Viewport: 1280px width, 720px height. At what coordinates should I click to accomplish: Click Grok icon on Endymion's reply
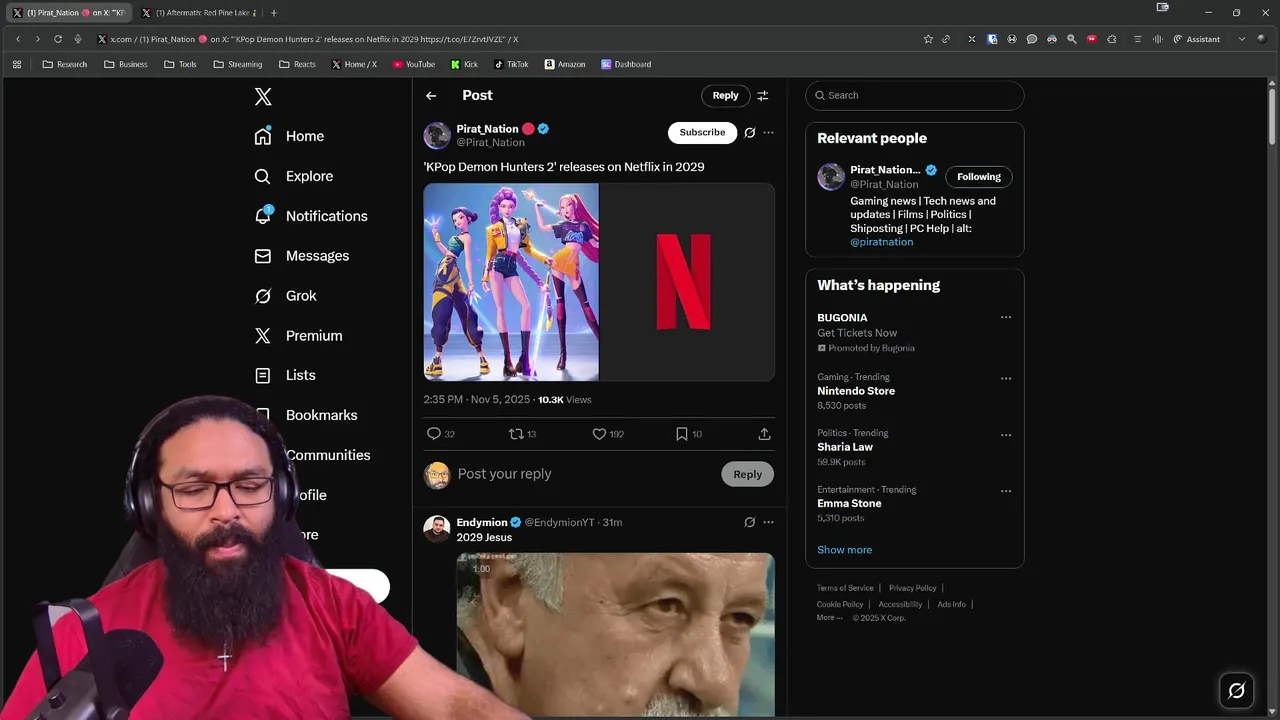[749, 522]
